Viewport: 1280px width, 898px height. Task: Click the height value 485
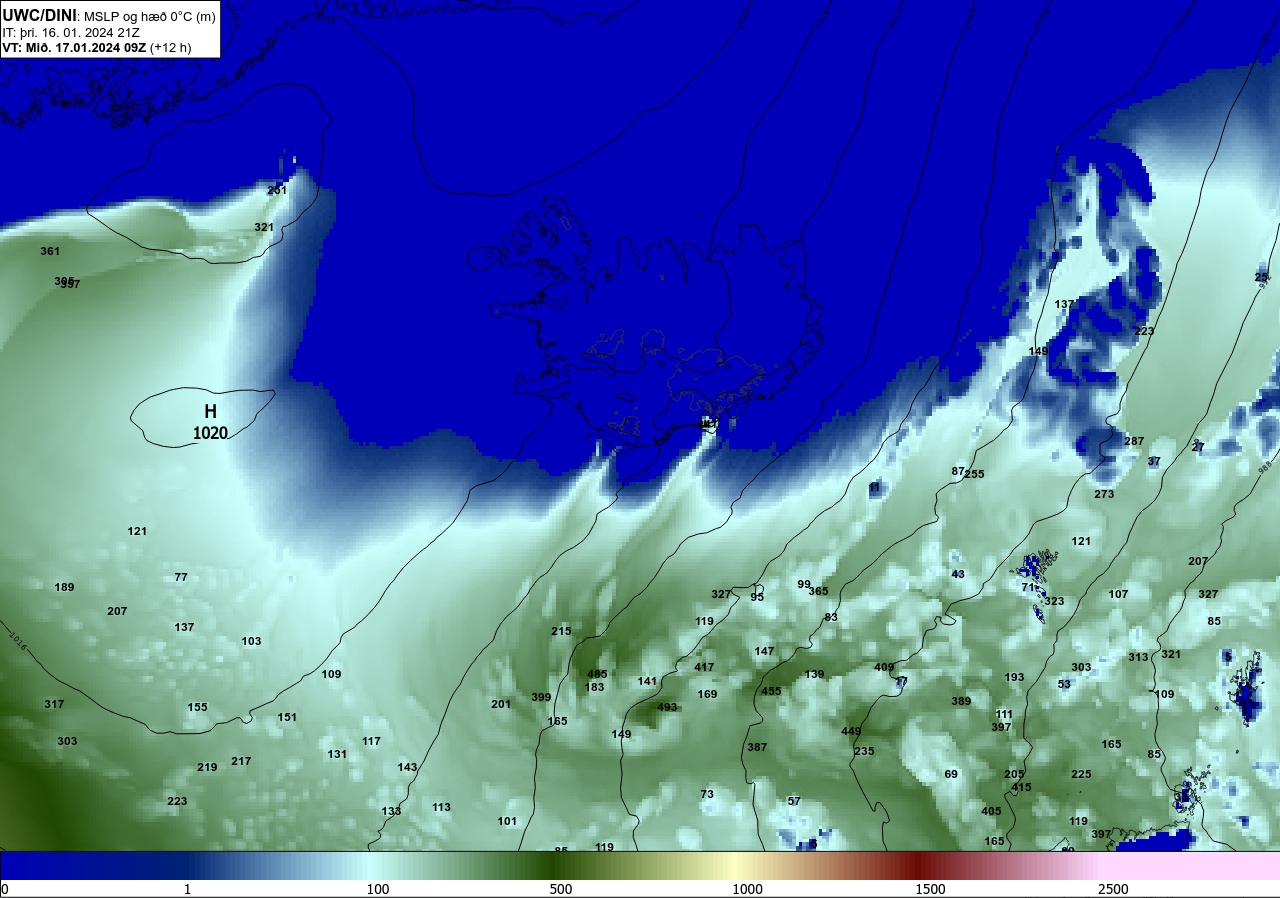click(x=597, y=674)
